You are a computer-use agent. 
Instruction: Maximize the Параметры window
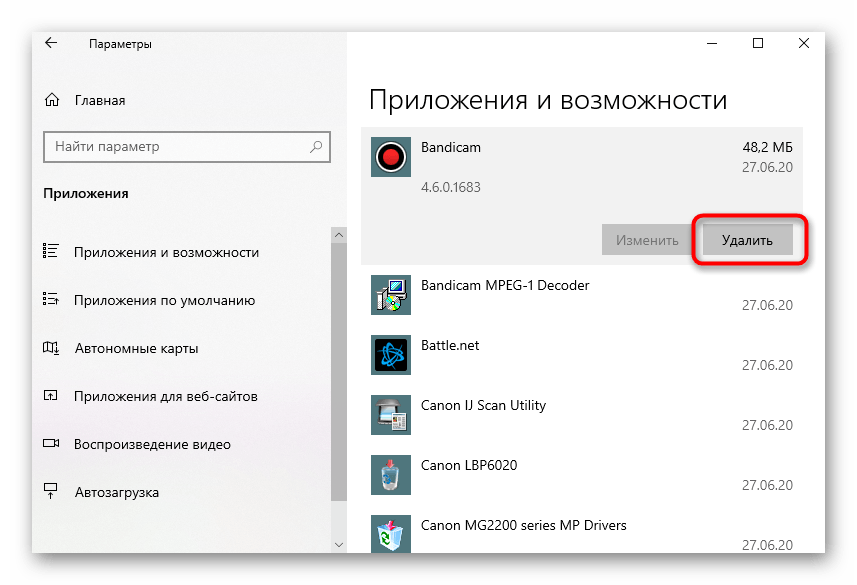[x=758, y=43]
